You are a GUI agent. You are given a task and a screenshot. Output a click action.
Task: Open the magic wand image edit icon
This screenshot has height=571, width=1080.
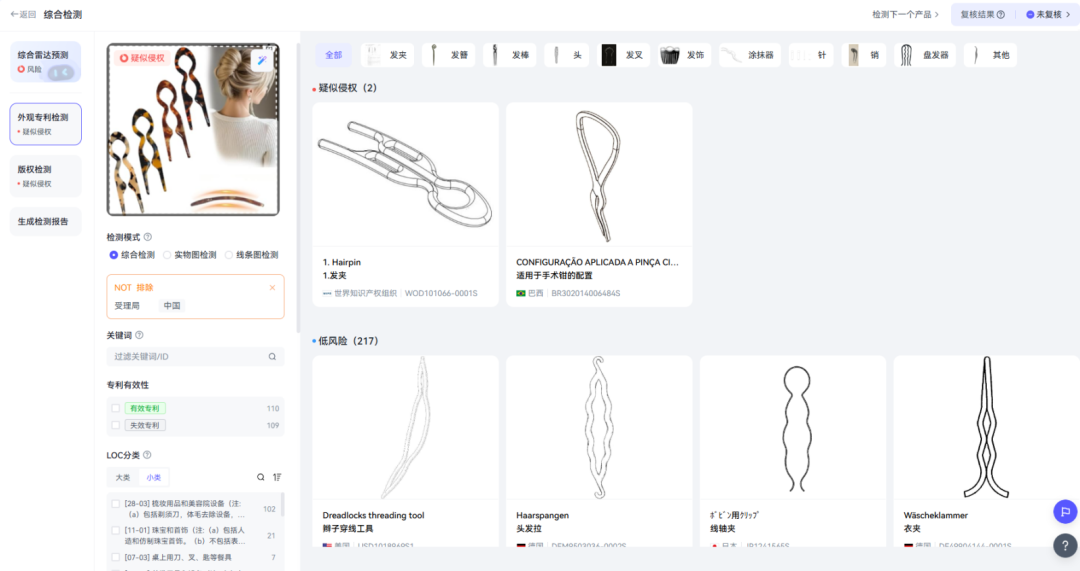tap(262, 61)
